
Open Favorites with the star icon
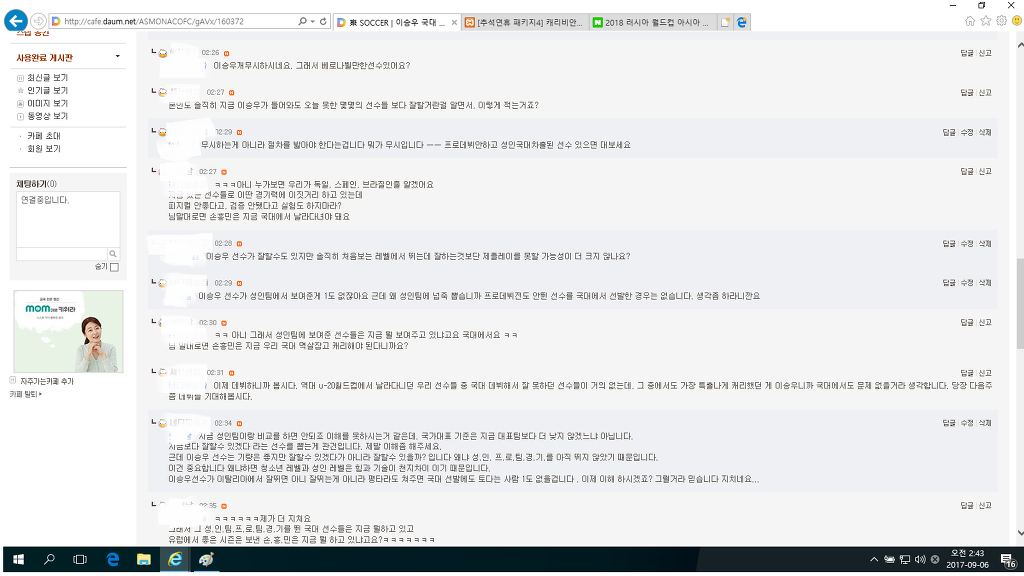[986, 21]
